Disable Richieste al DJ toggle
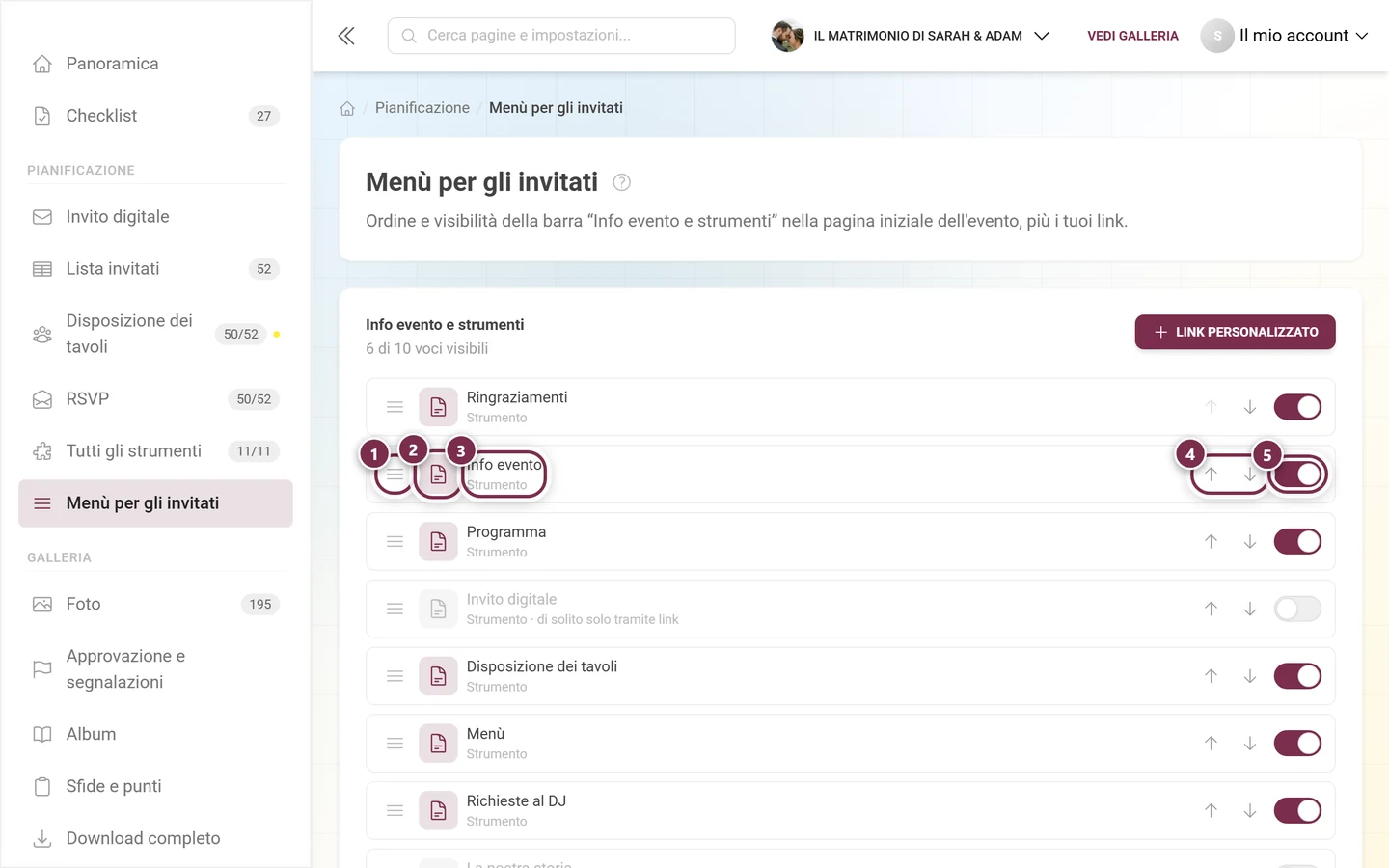Viewport: 1389px width, 868px height. coord(1297,811)
